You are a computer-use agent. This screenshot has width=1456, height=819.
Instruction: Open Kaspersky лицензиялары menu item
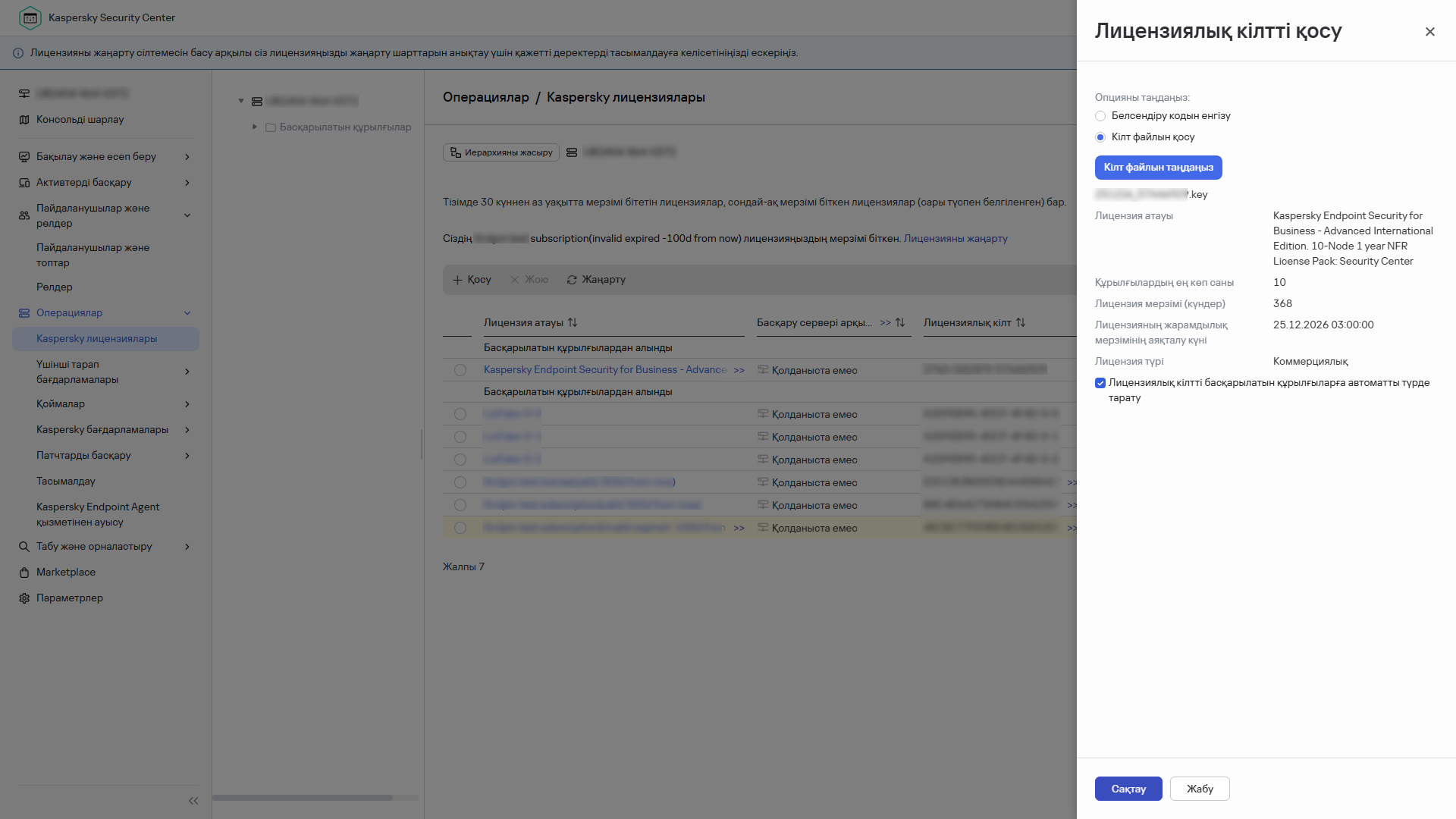click(x=96, y=339)
